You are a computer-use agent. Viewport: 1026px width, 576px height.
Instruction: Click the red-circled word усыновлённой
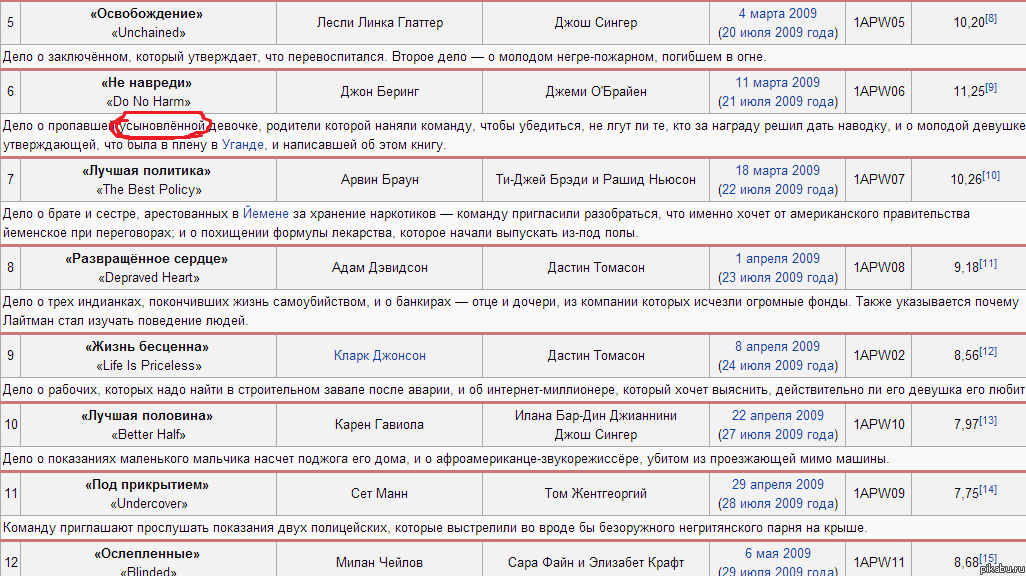(x=163, y=126)
